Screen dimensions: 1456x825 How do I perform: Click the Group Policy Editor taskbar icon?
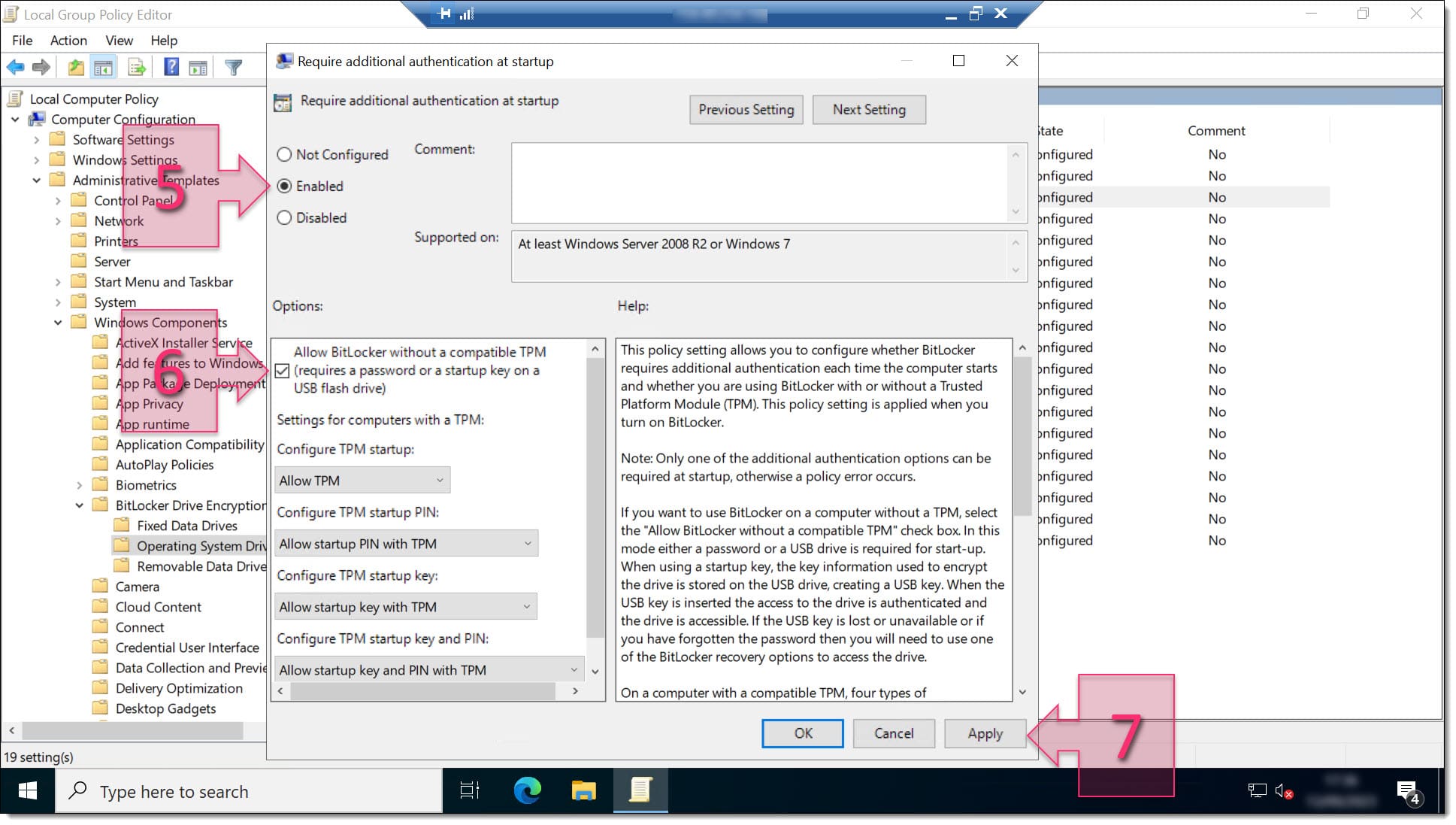[x=640, y=791]
